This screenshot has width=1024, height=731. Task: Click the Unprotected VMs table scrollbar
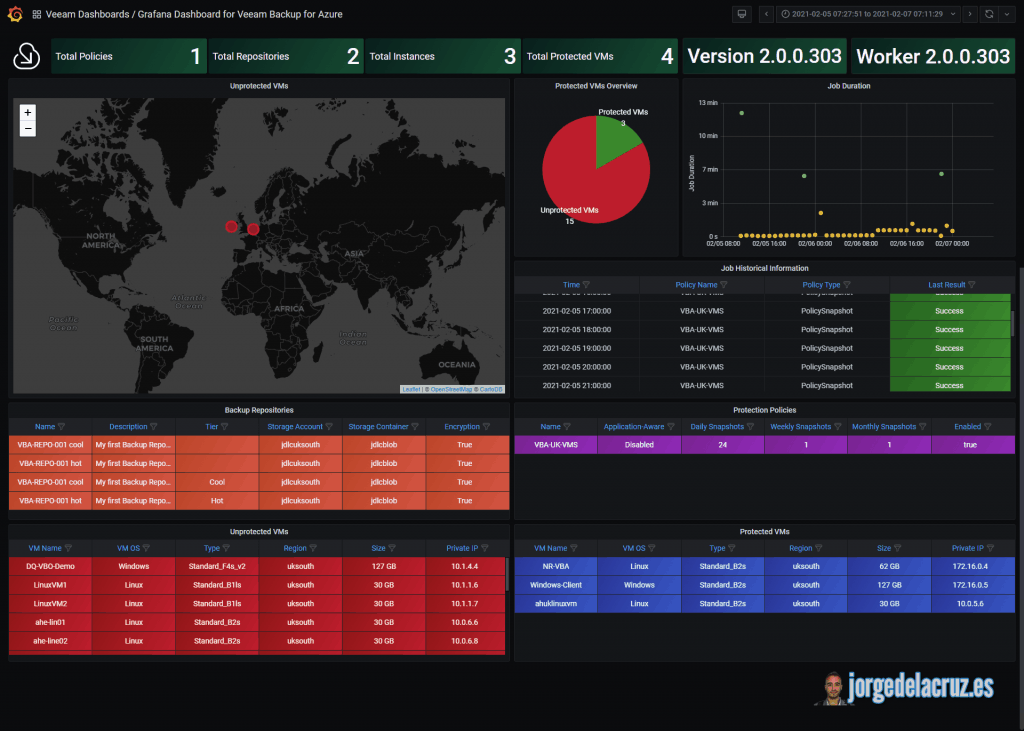(x=507, y=575)
